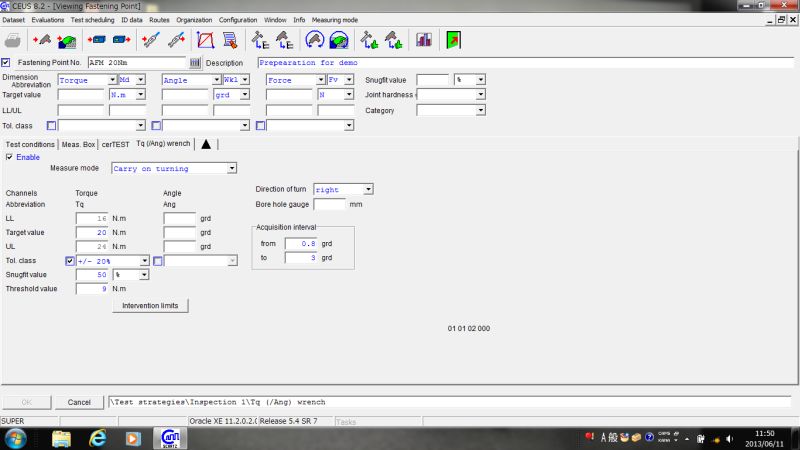Switch to the Meas. Box tab
The image size is (800, 450).
(x=78, y=144)
